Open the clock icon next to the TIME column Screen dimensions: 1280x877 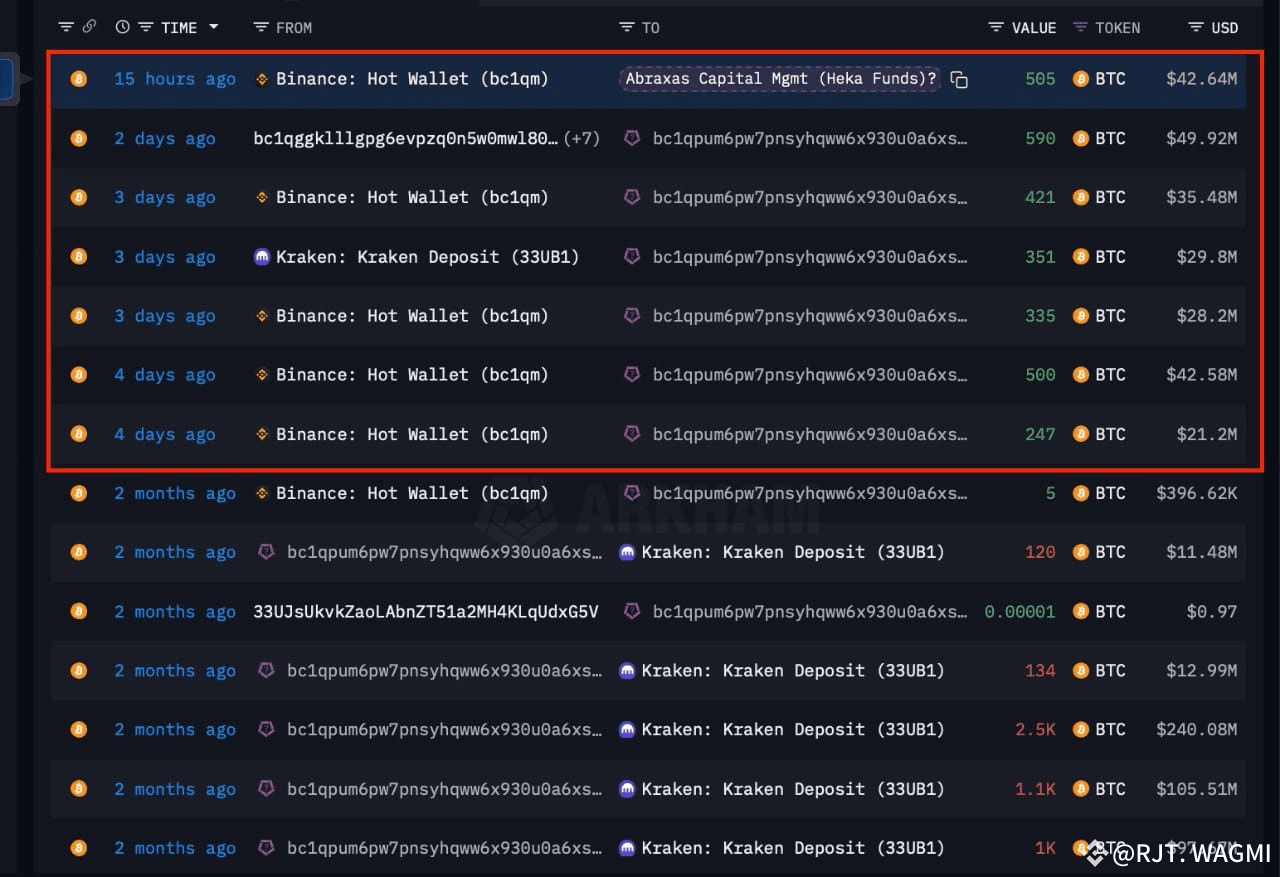point(122,27)
